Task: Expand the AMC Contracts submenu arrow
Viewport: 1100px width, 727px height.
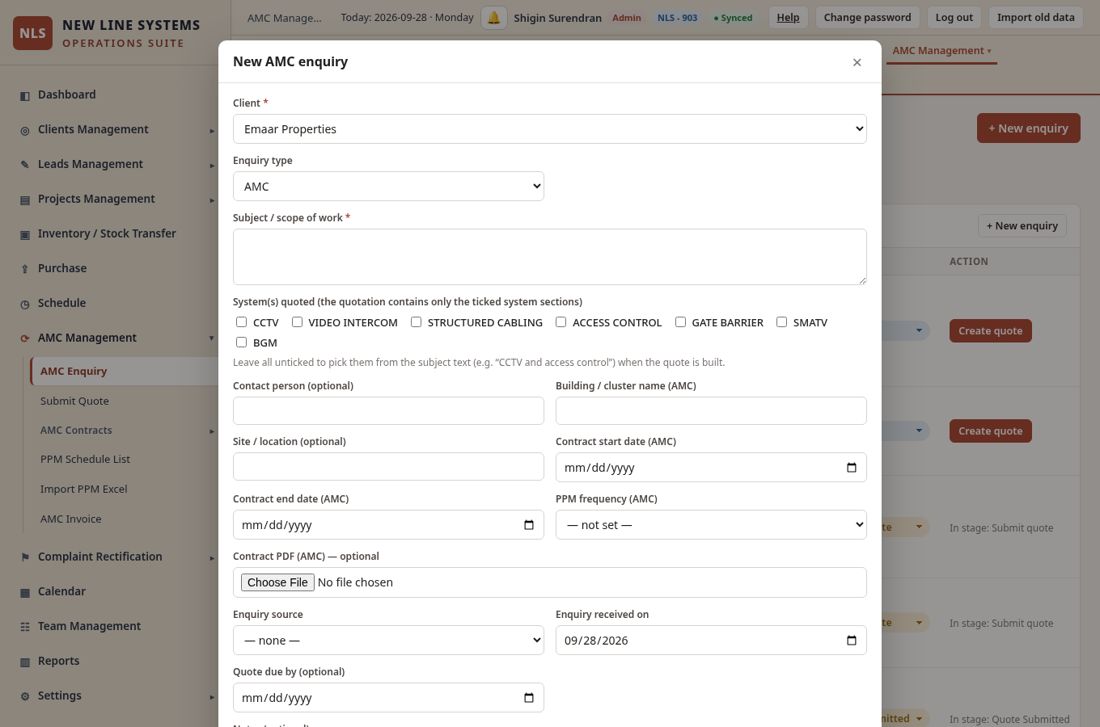Action: [211, 431]
